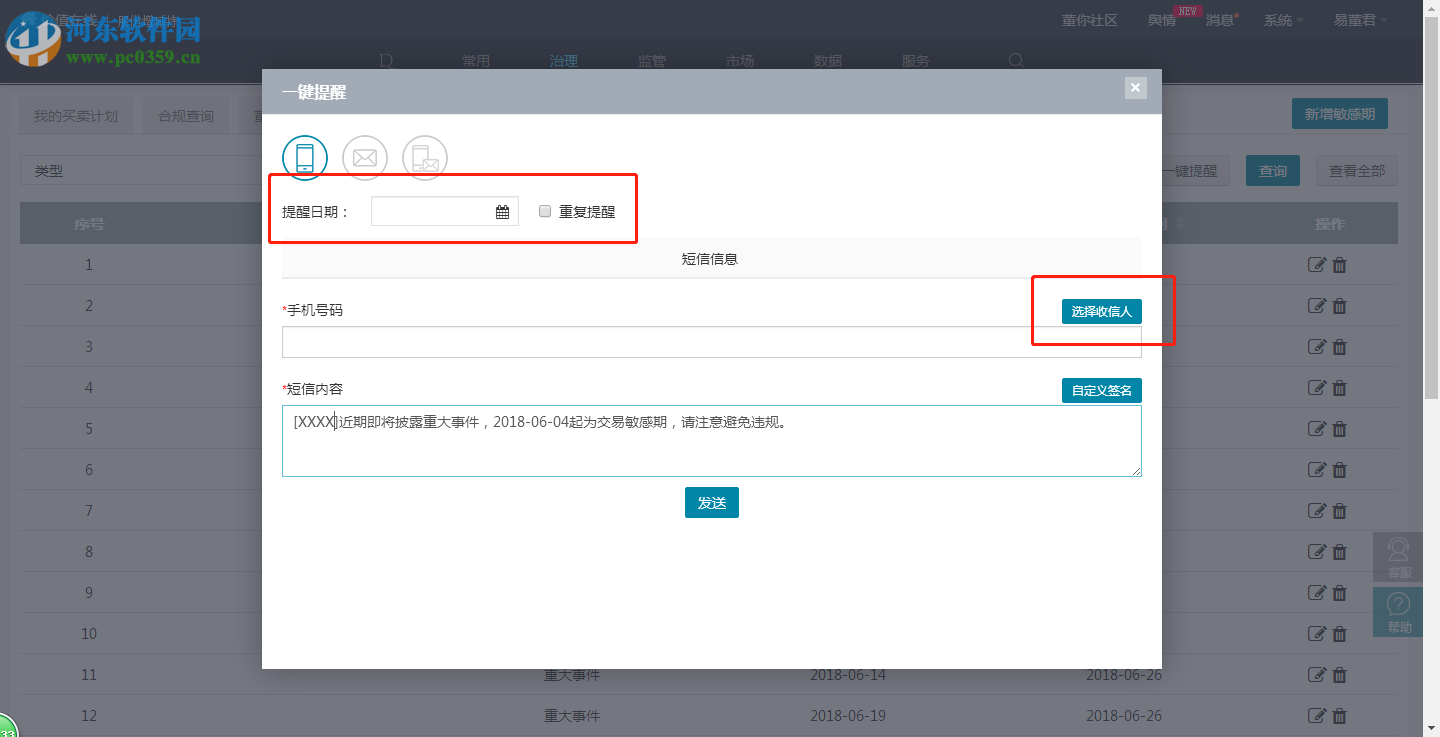
Task: Click the search magnifier in top navigation
Action: 1016,60
